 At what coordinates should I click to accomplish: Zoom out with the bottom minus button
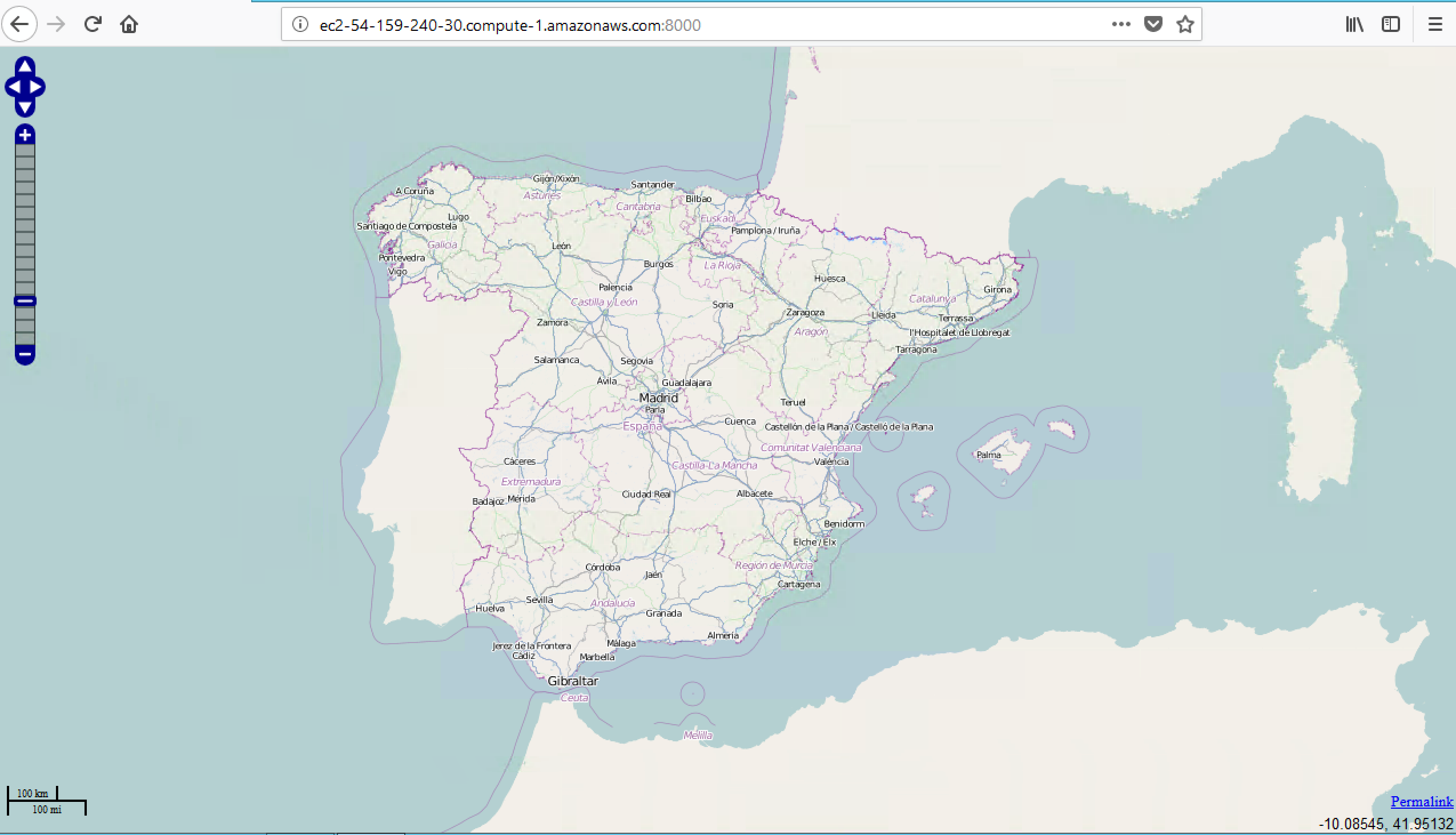(x=25, y=355)
